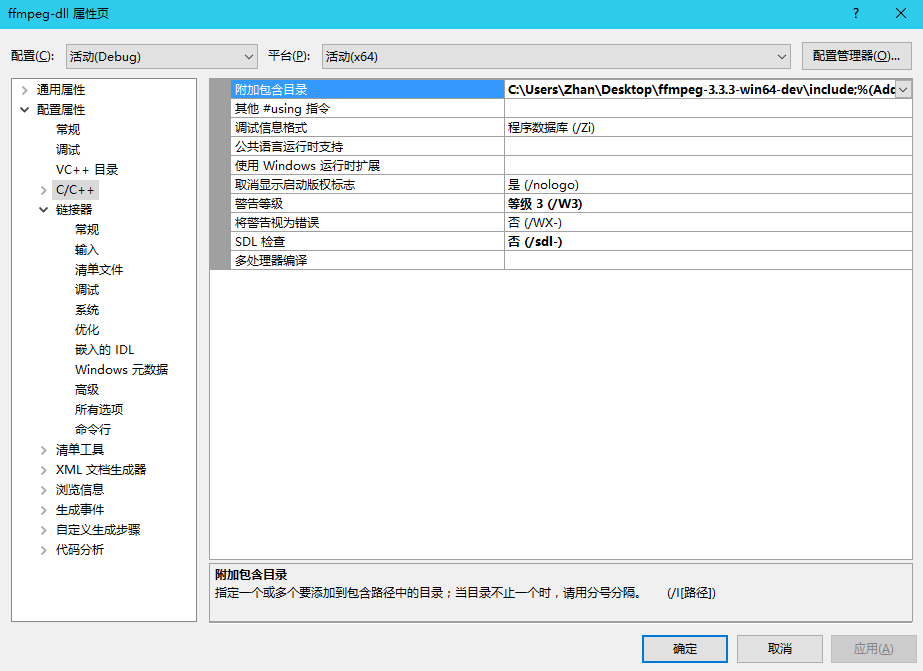Click the 应用(A) button
This screenshot has height=671, width=923.
pyautogui.click(x=874, y=649)
